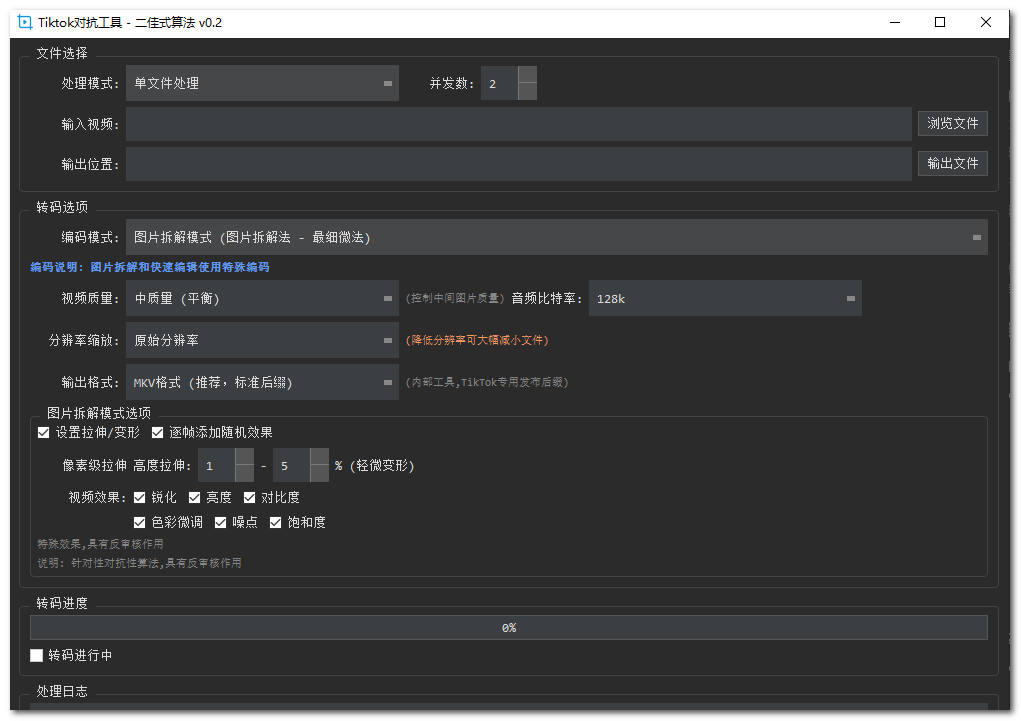Open the 编码模式 dropdown menu

556,237
